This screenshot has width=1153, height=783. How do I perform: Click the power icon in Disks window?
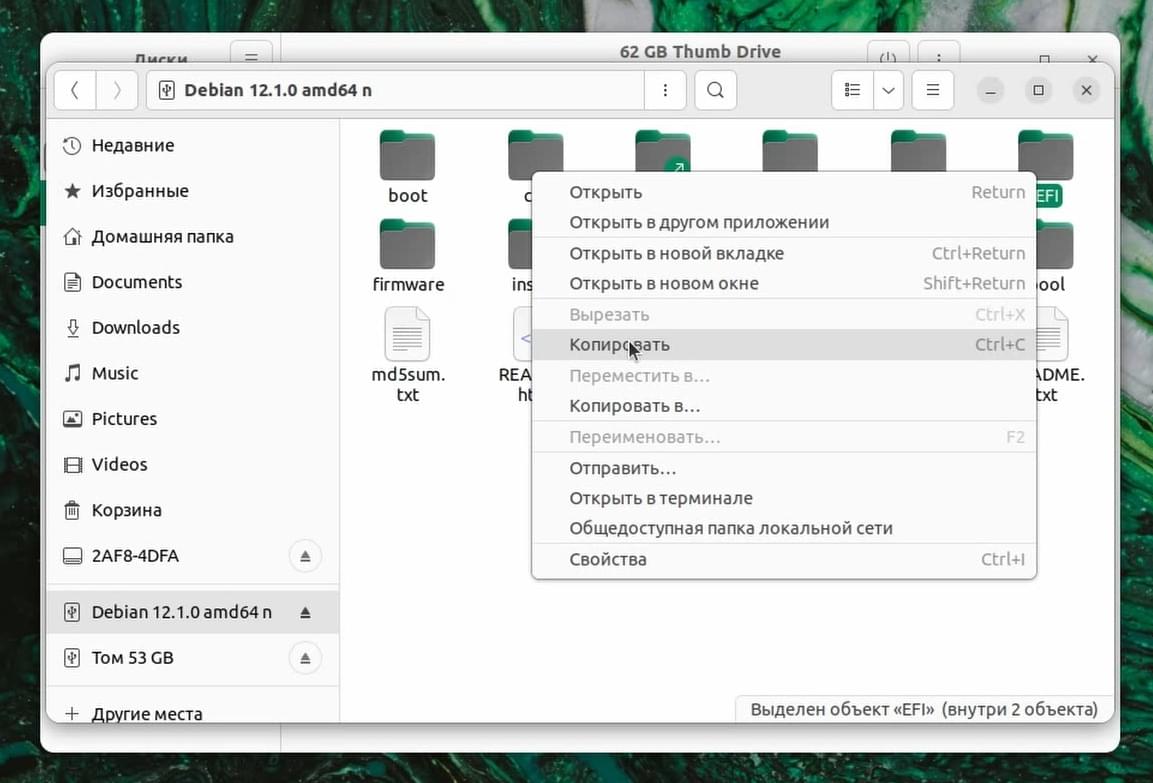click(888, 54)
